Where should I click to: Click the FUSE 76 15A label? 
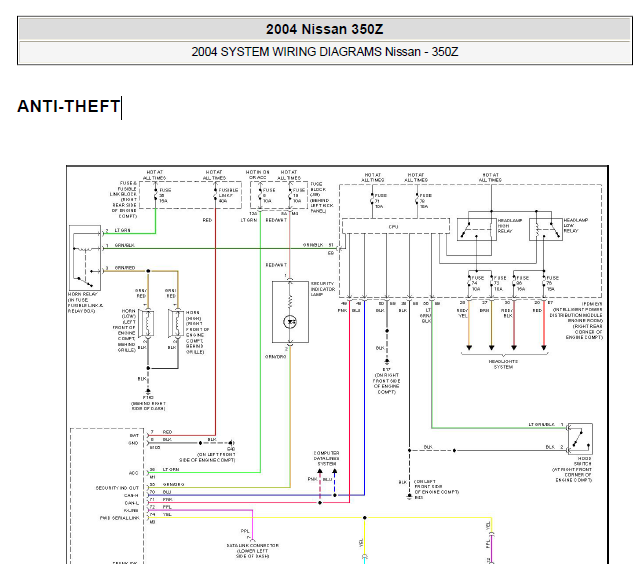coord(552,283)
